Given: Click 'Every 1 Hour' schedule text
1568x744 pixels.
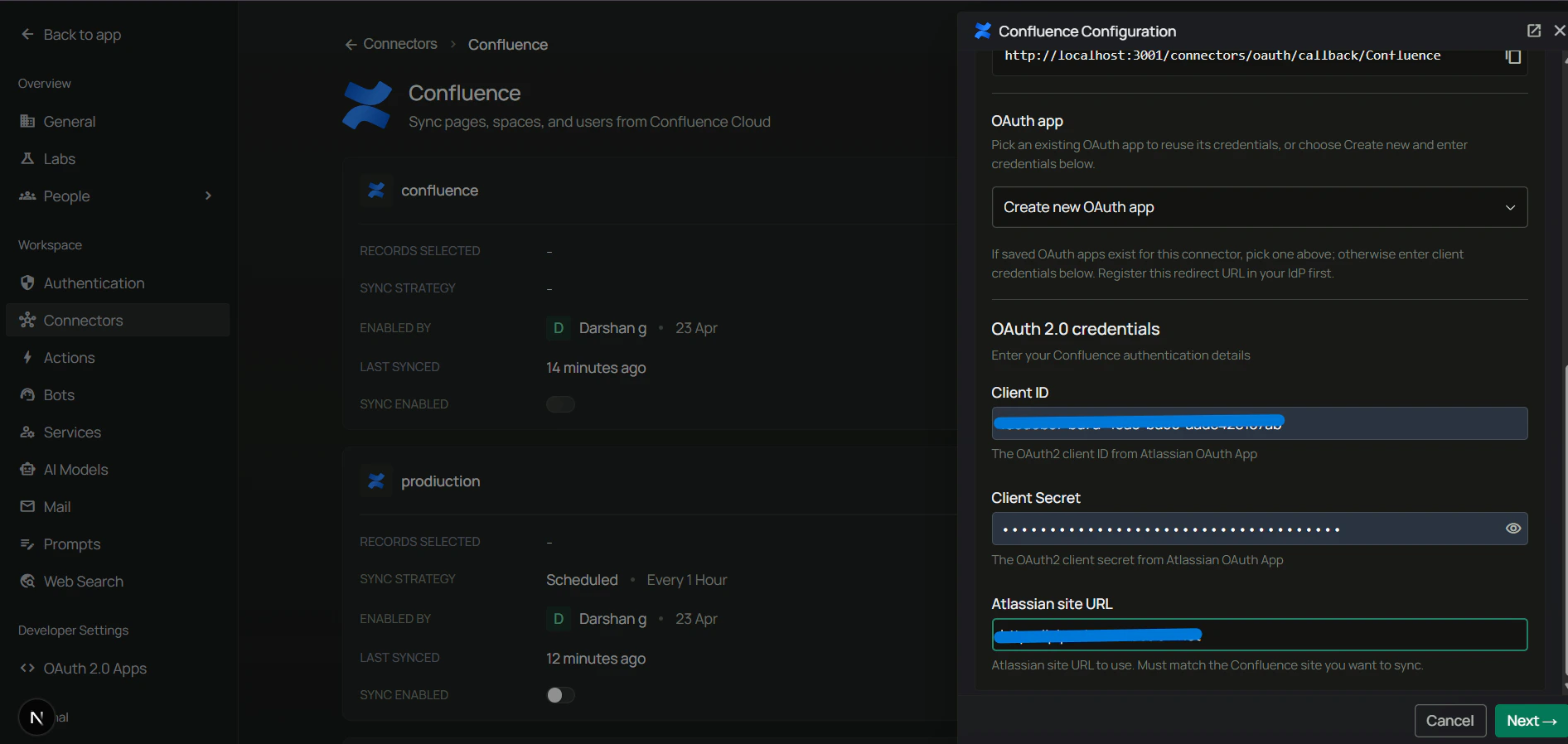Looking at the screenshot, I should tap(687, 580).
